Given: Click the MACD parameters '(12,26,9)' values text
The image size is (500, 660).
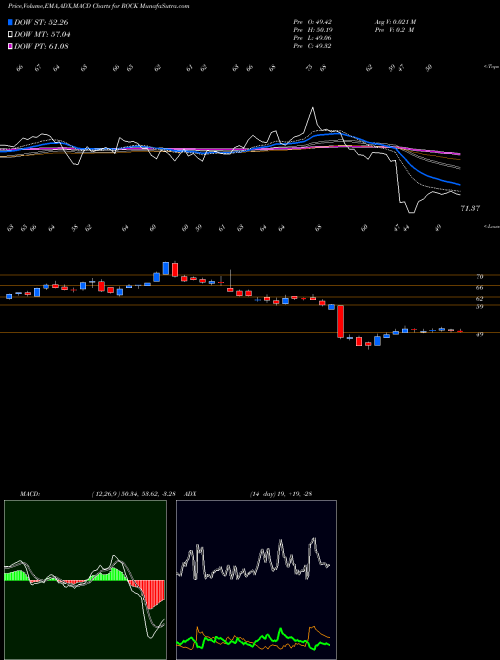Looking at the screenshot, I should [136, 494].
